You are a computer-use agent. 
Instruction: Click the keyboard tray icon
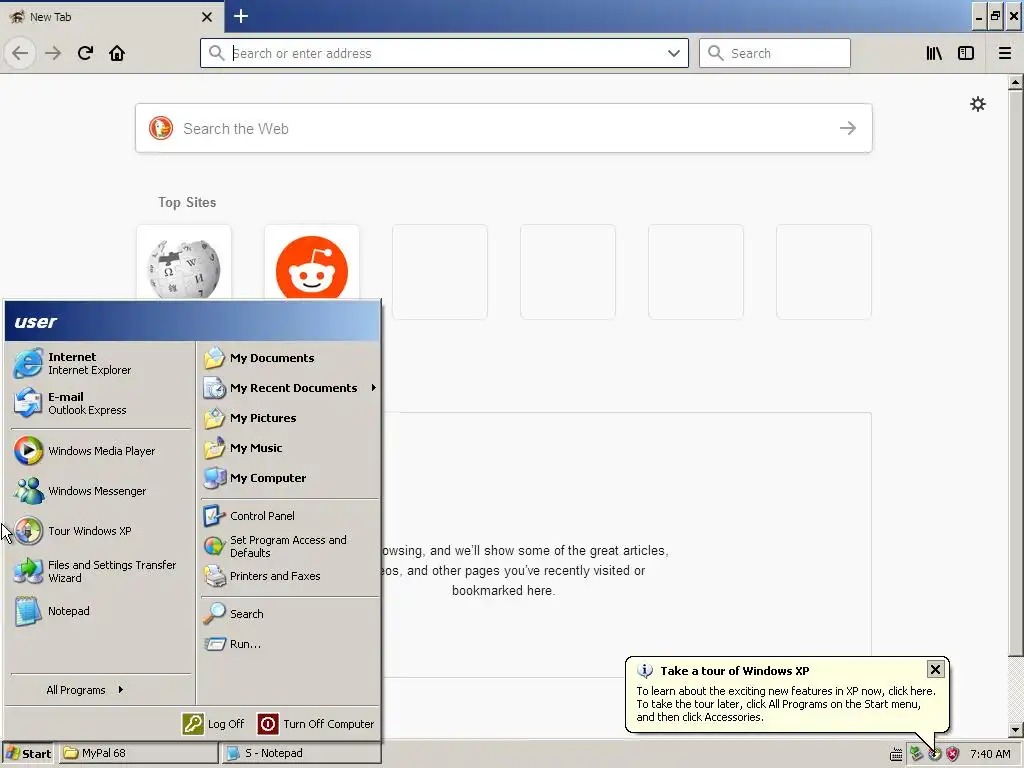896,755
